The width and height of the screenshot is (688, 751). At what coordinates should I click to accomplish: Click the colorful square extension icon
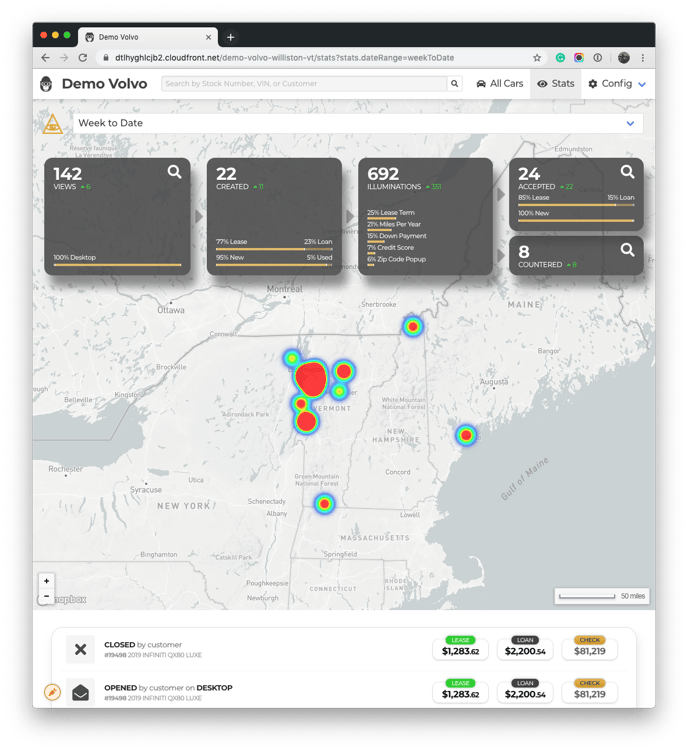coord(579,58)
